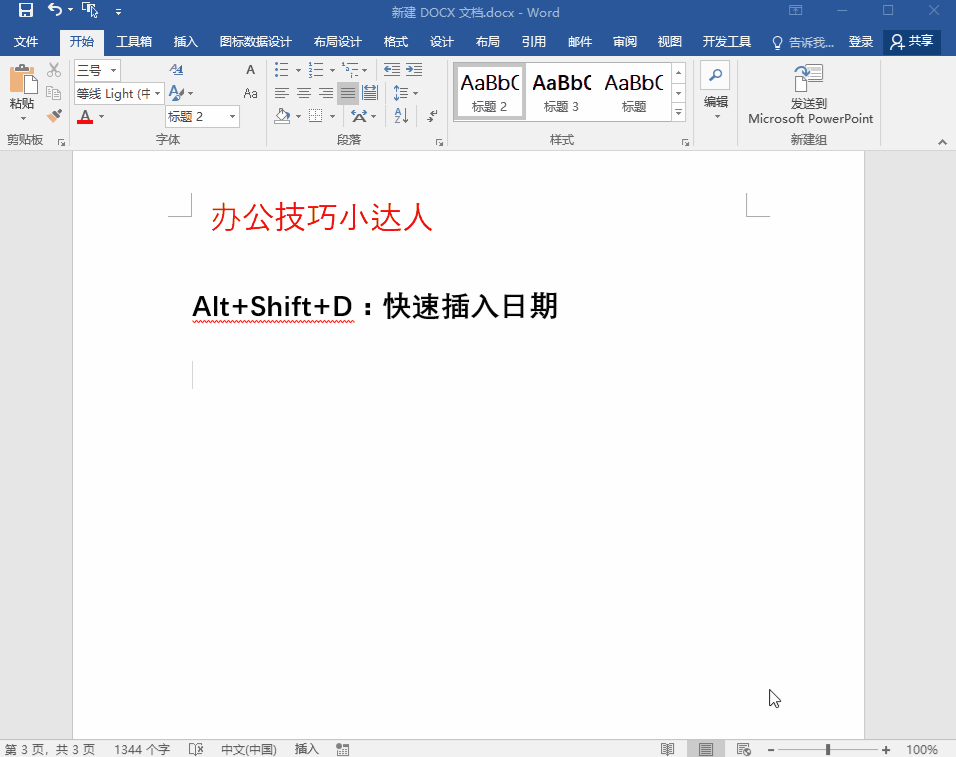Toggle justify paragraph alignment
This screenshot has height=757, width=956.
tap(347, 93)
